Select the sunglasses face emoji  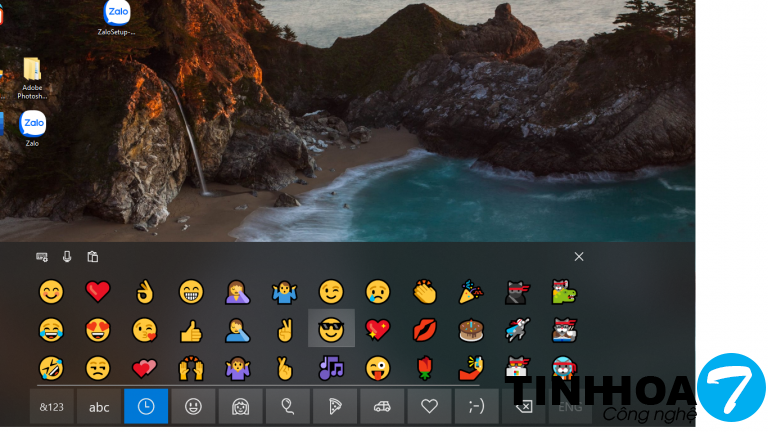[x=331, y=329]
